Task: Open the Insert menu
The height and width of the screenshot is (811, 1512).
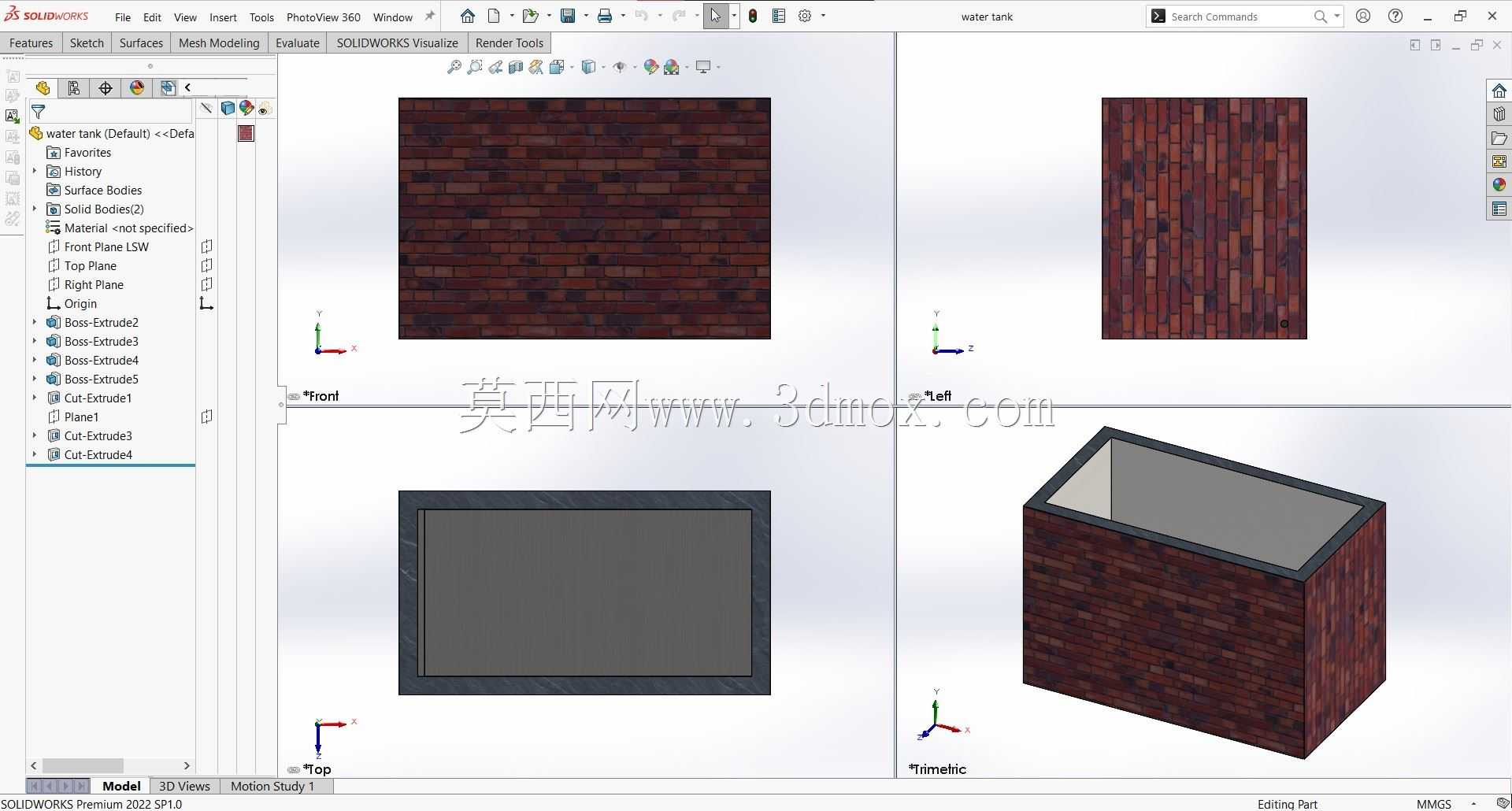Action: click(x=223, y=17)
